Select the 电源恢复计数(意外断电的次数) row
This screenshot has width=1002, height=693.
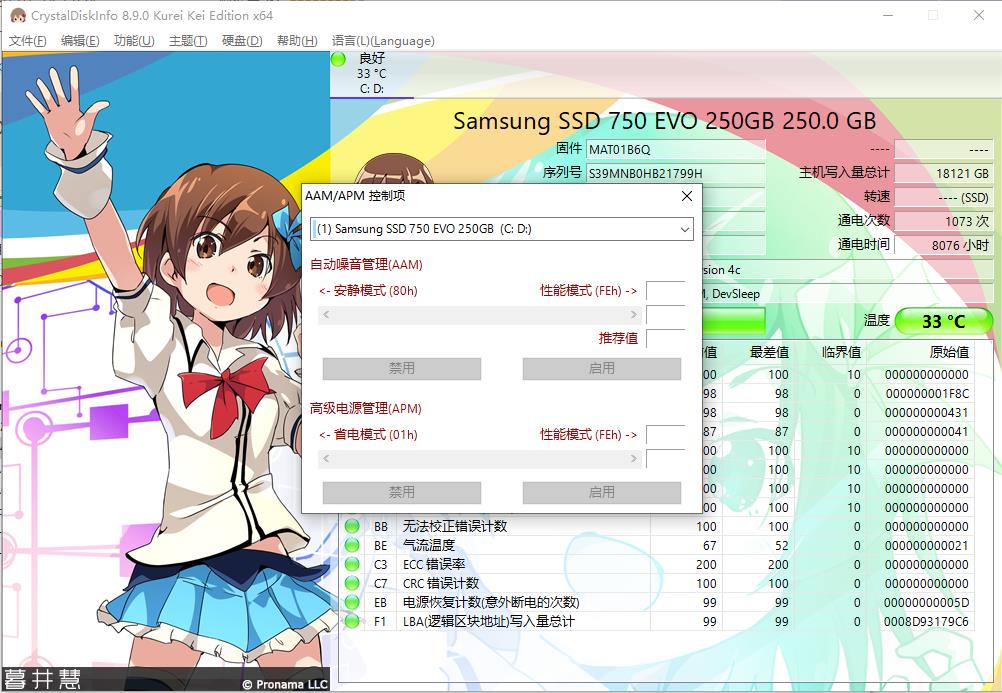click(656, 602)
